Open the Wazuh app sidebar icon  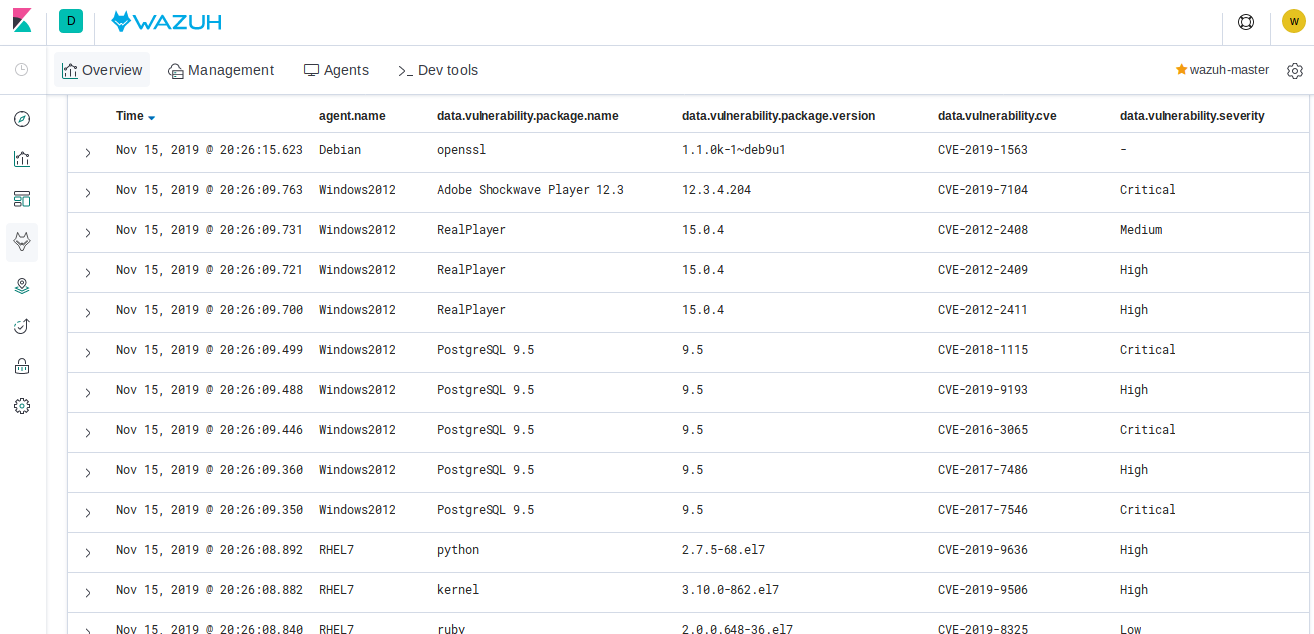22,242
